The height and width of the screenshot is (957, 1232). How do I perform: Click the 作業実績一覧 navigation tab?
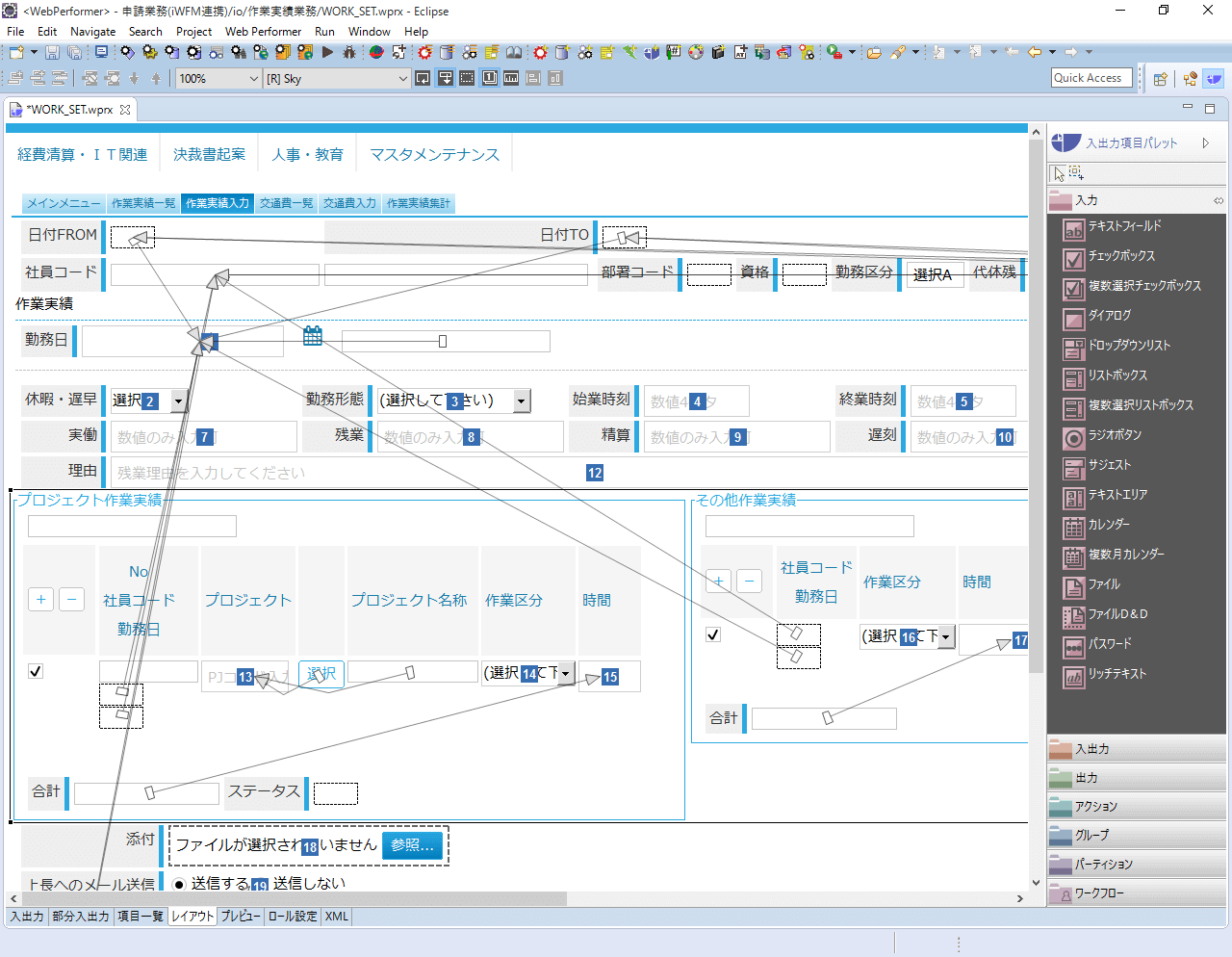coord(143,203)
